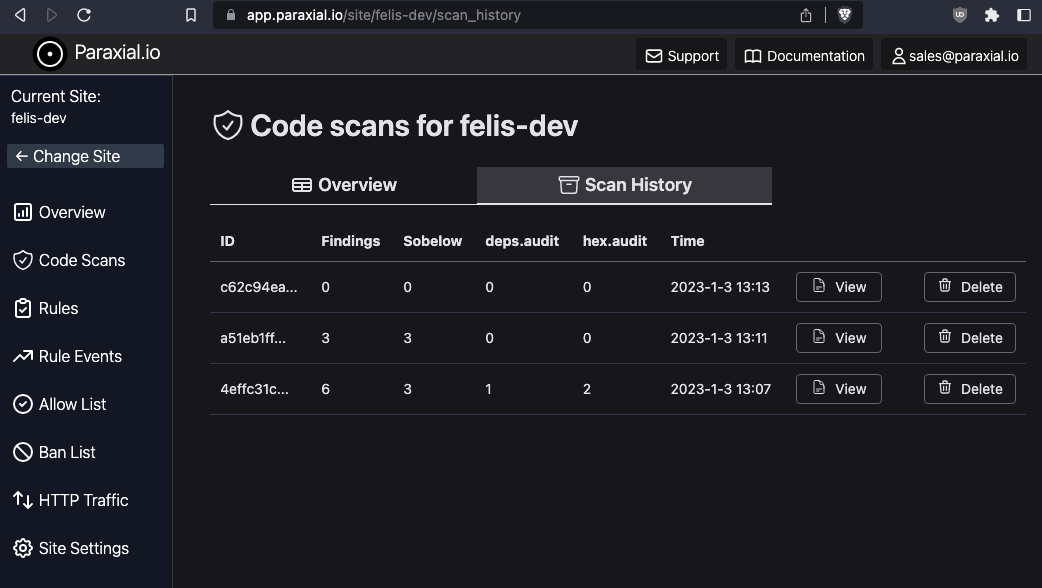Click the deps.audit column header
1042x588 pixels.
pyautogui.click(x=522, y=241)
